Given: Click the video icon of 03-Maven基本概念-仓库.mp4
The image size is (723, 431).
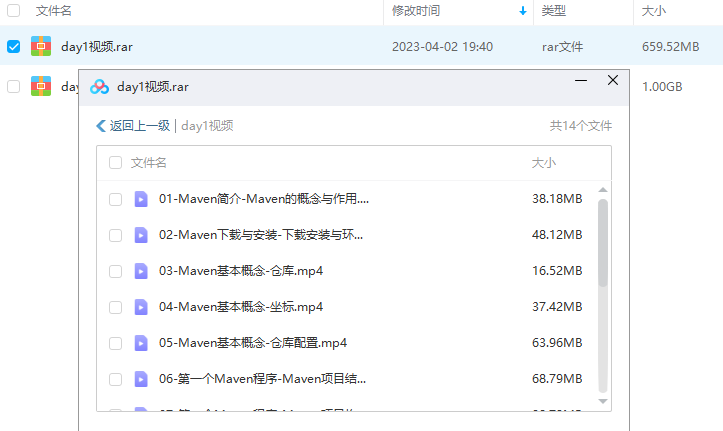Looking at the screenshot, I should tap(141, 271).
